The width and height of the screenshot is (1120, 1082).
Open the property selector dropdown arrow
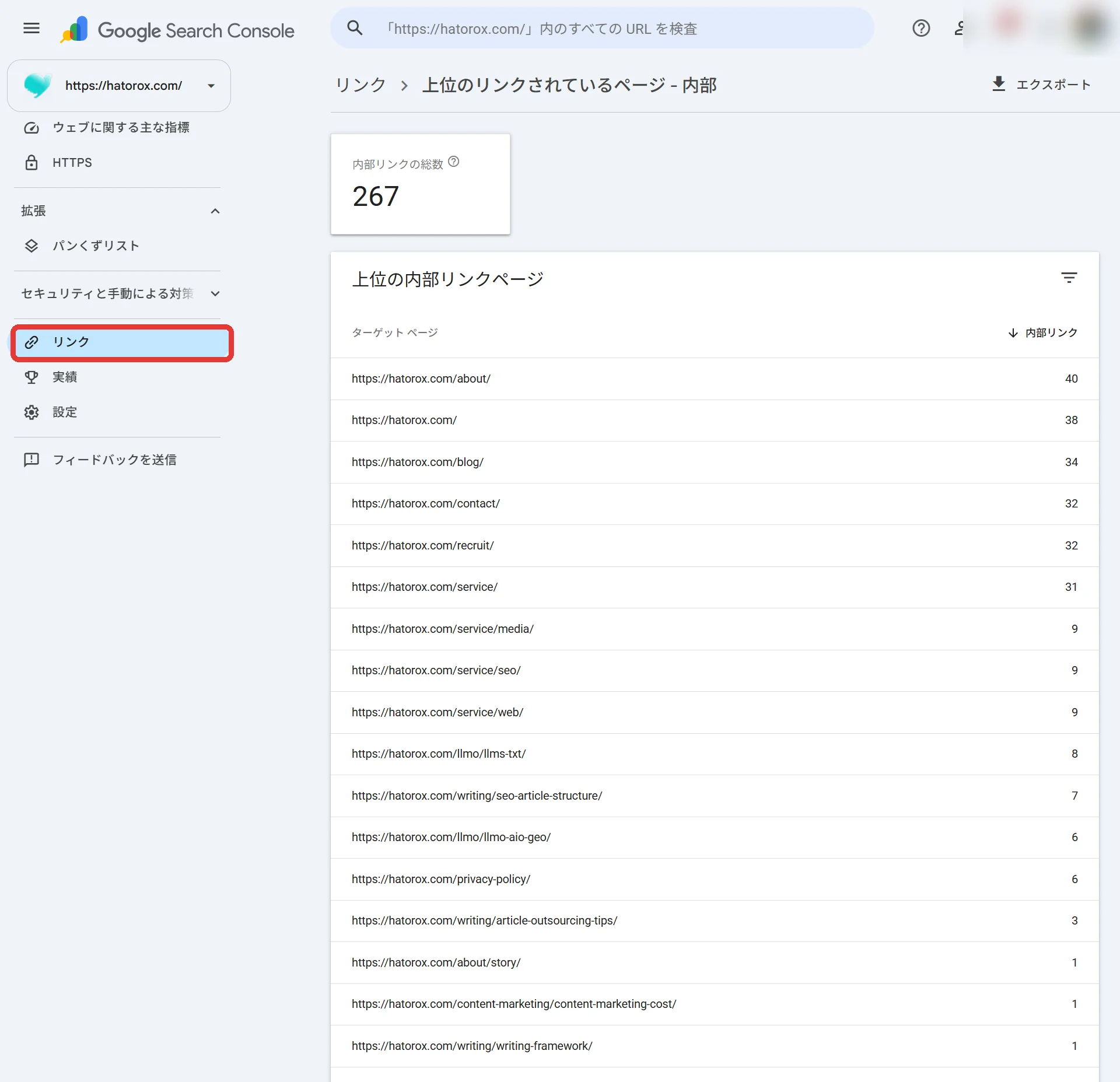[211, 86]
